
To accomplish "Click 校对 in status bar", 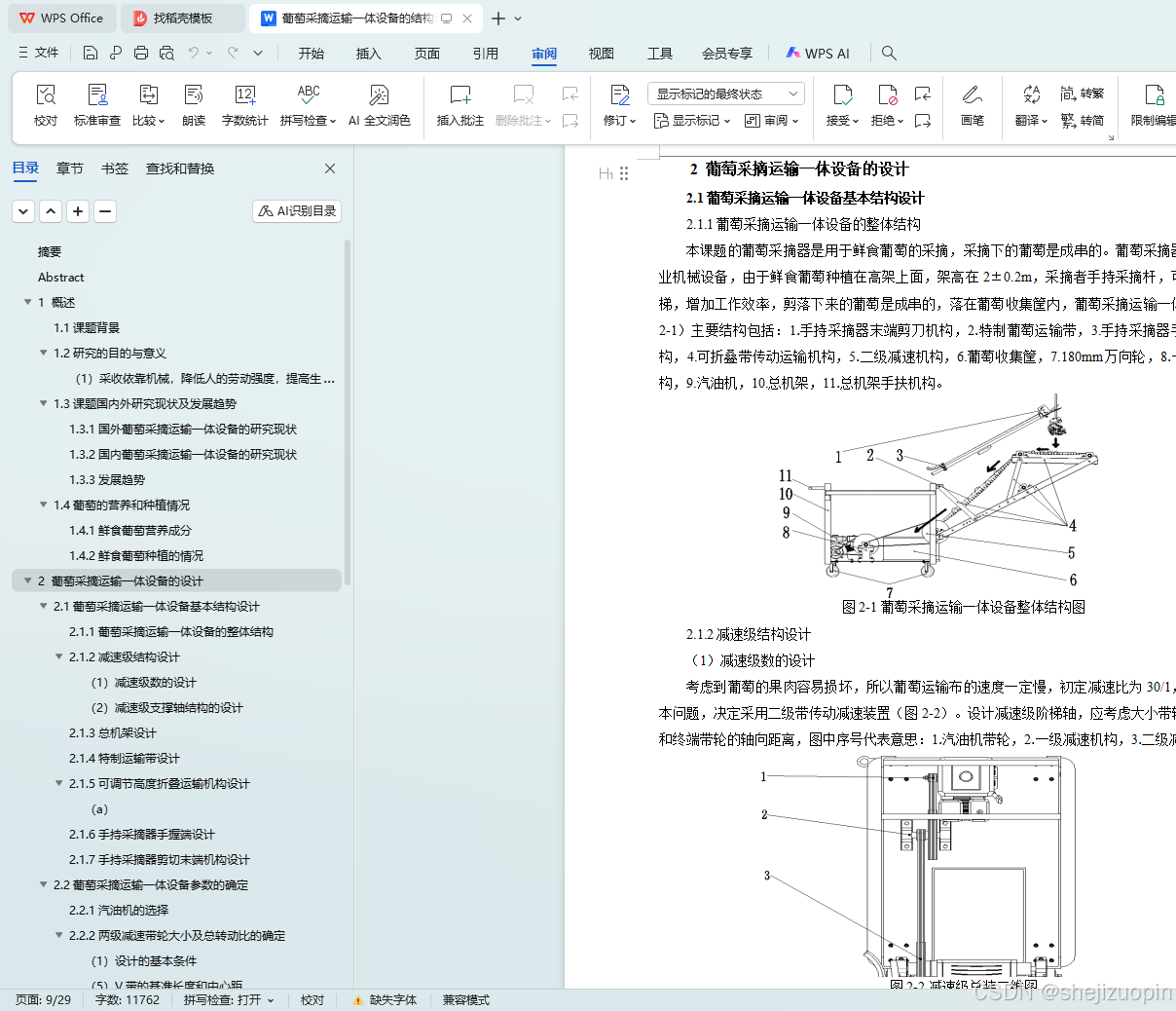I will point(312,1000).
